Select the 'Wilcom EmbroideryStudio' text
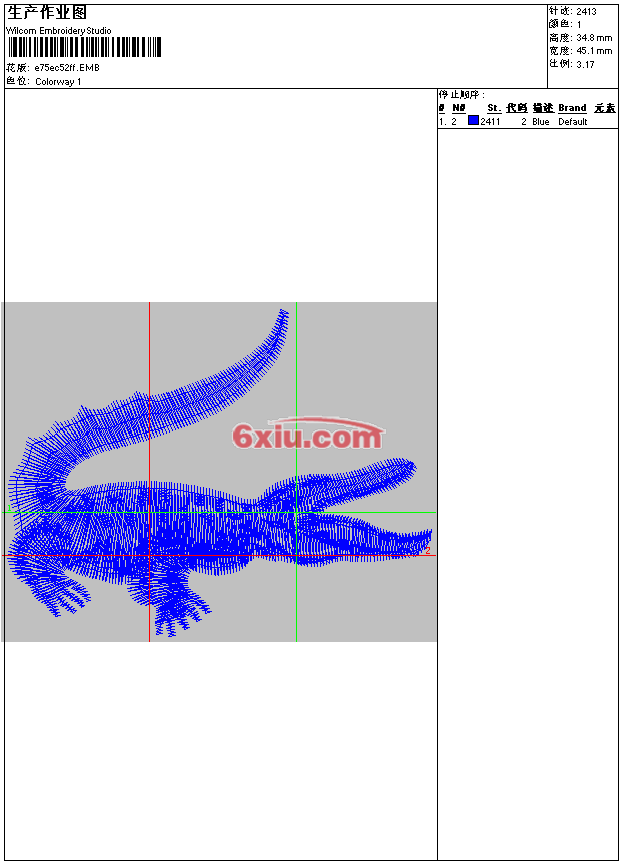 click(x=59, y=31)
